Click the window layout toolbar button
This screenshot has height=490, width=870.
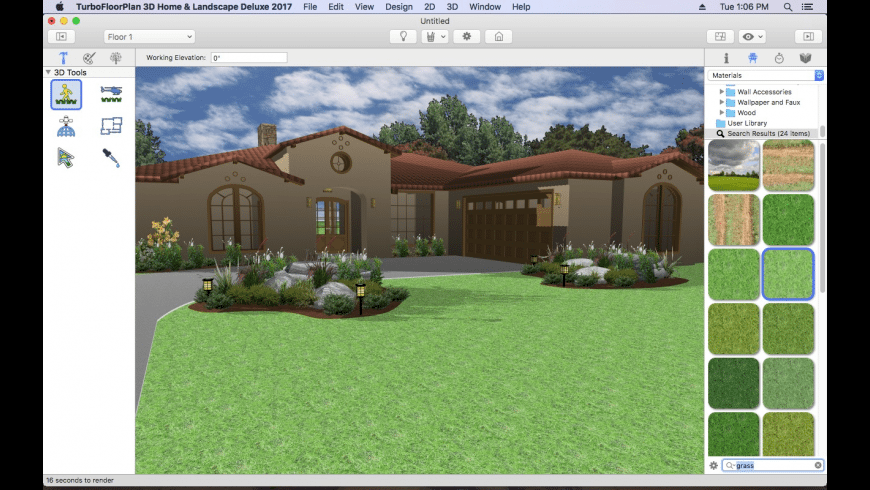[720, 37]
